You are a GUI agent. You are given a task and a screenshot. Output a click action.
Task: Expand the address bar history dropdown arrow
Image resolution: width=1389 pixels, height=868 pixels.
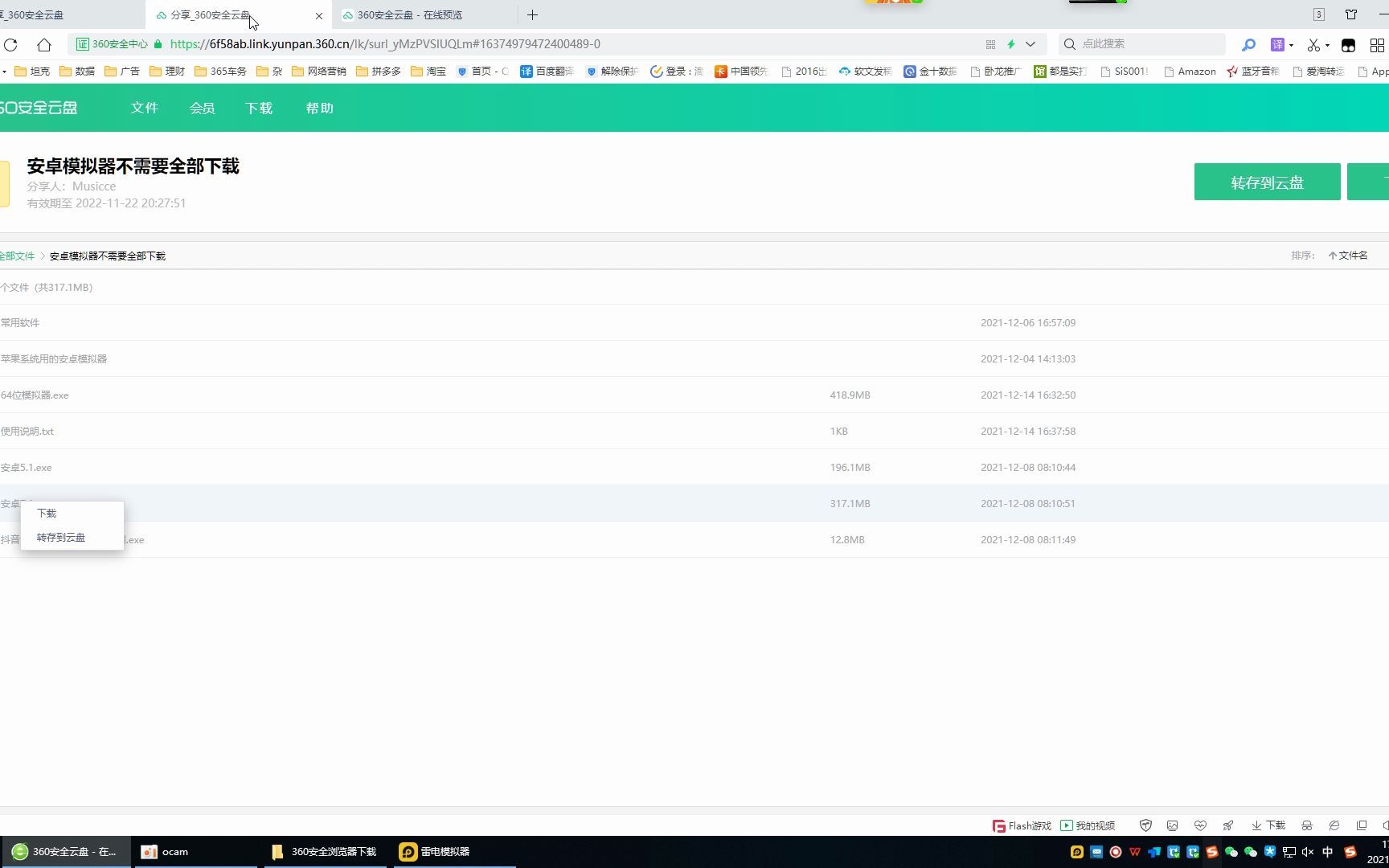point(1030,44)
